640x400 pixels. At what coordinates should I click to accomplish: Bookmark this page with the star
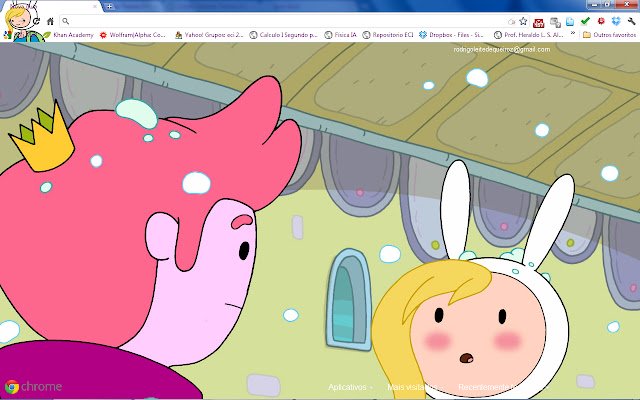pos(523,21)
